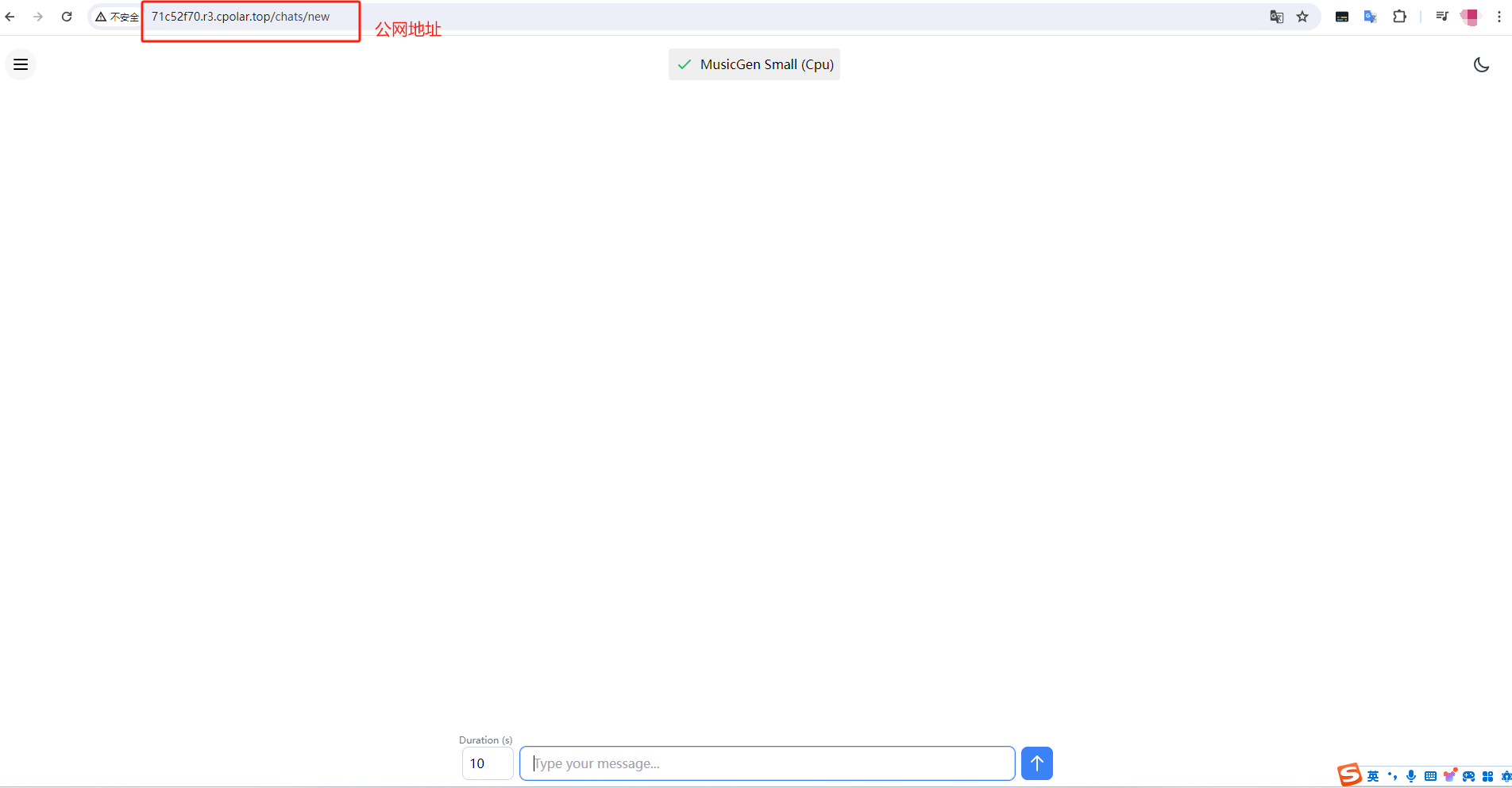1512x788 pixels.
Task: Open the Google Translate extension icon
Action: [x=1371, y=17]
